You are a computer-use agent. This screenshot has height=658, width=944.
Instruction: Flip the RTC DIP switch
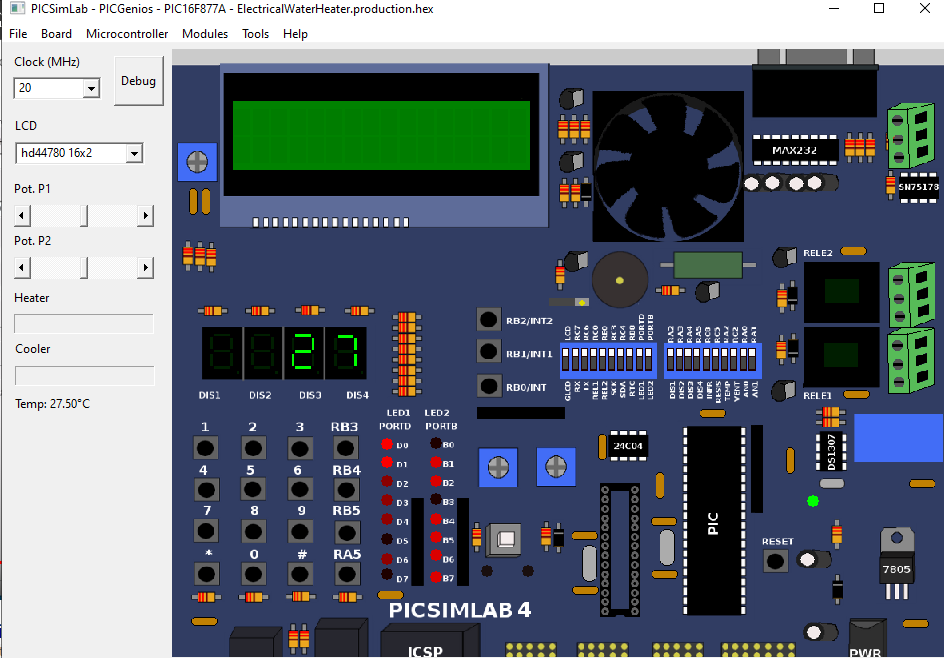point(632,358)
